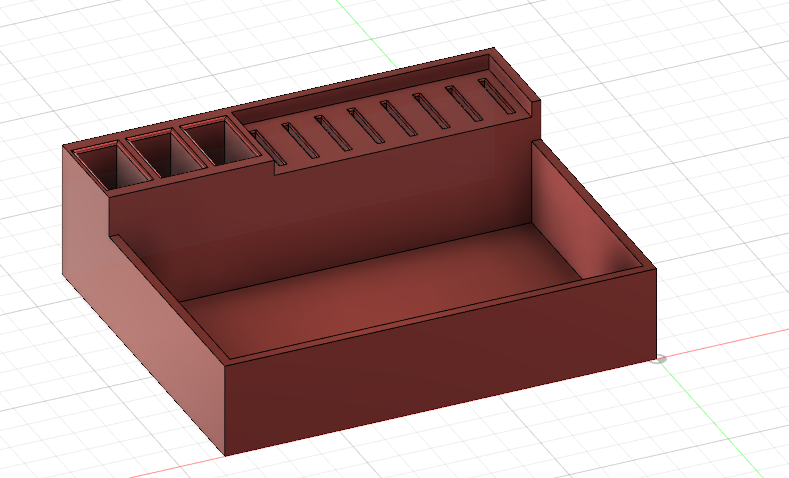
Task: Select the rightmost narrow slot in slotted shelf
Action: pos(496,96)
